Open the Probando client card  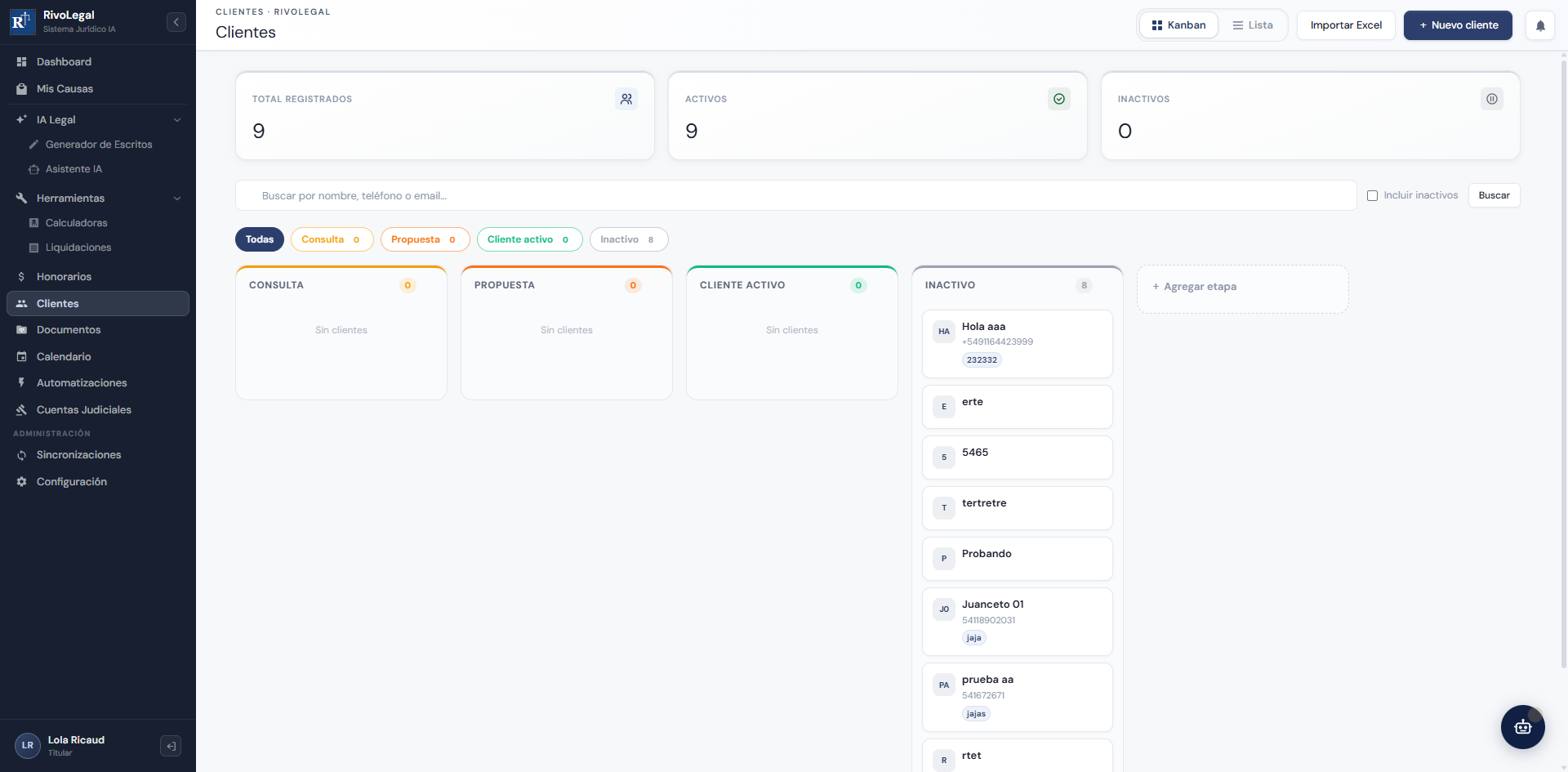(1018, 559)
